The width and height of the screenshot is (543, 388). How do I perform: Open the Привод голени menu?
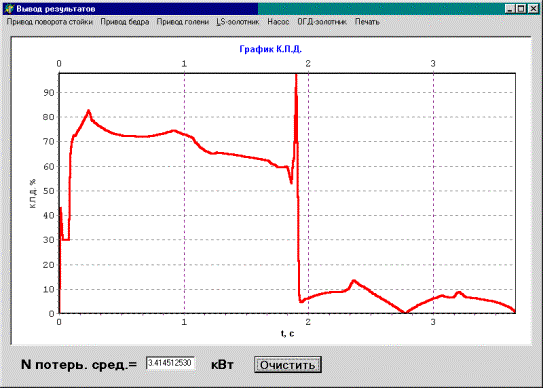pyautogui.click(x=183, y=22)
